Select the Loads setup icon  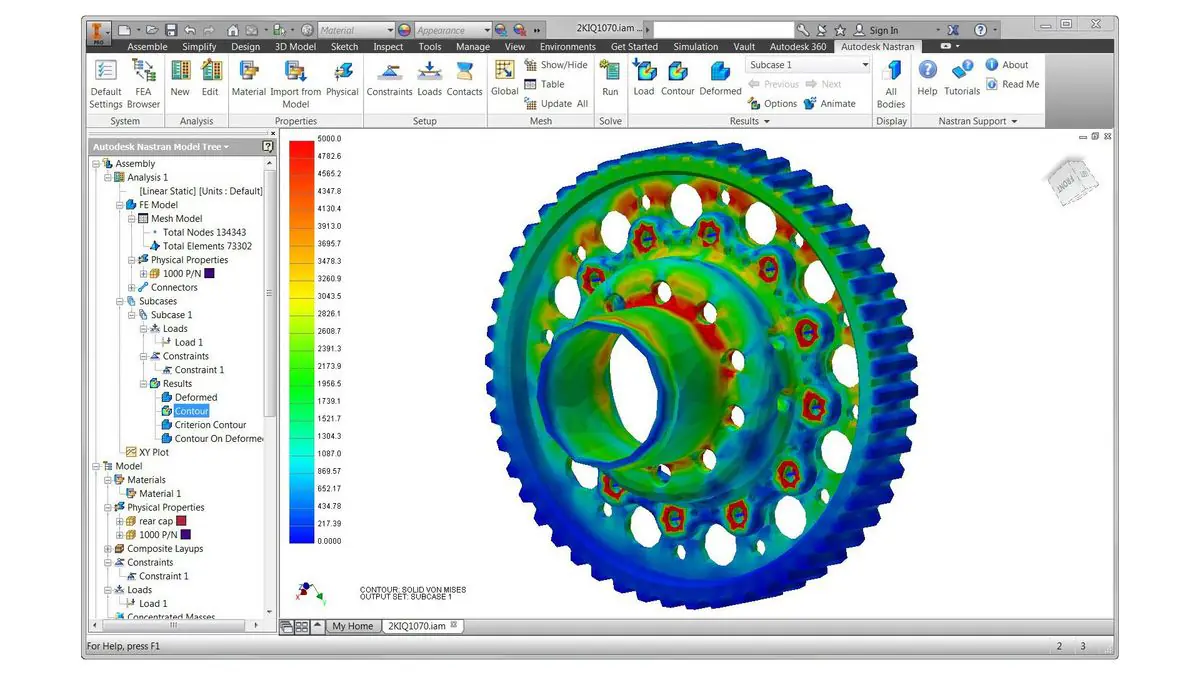pyautogui.click(x=429, y=78)
